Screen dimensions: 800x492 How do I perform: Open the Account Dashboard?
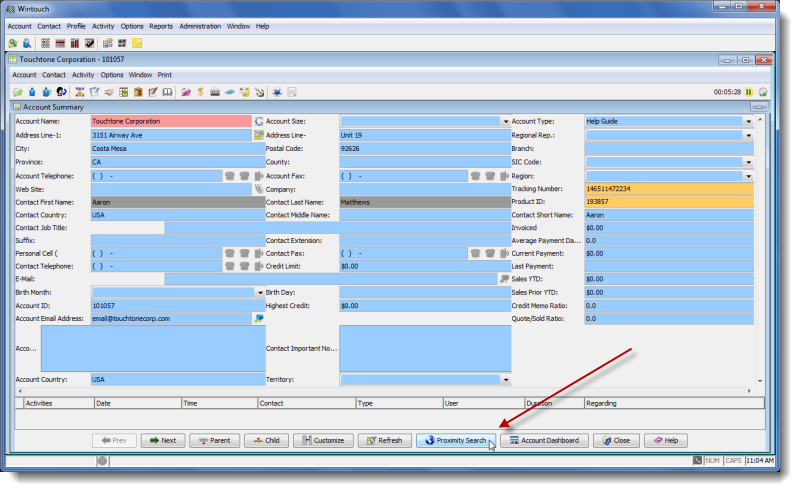tap(544, 440)
